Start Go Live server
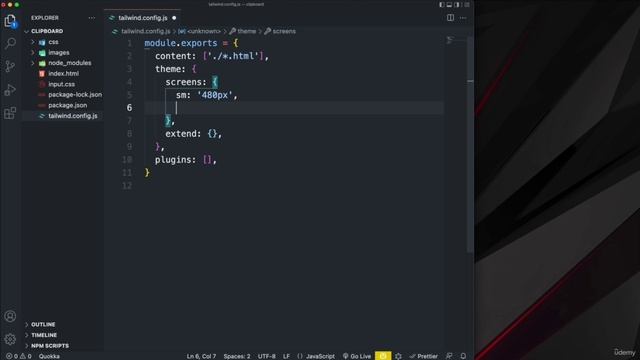Screen dimensions: 640x360 357,356
